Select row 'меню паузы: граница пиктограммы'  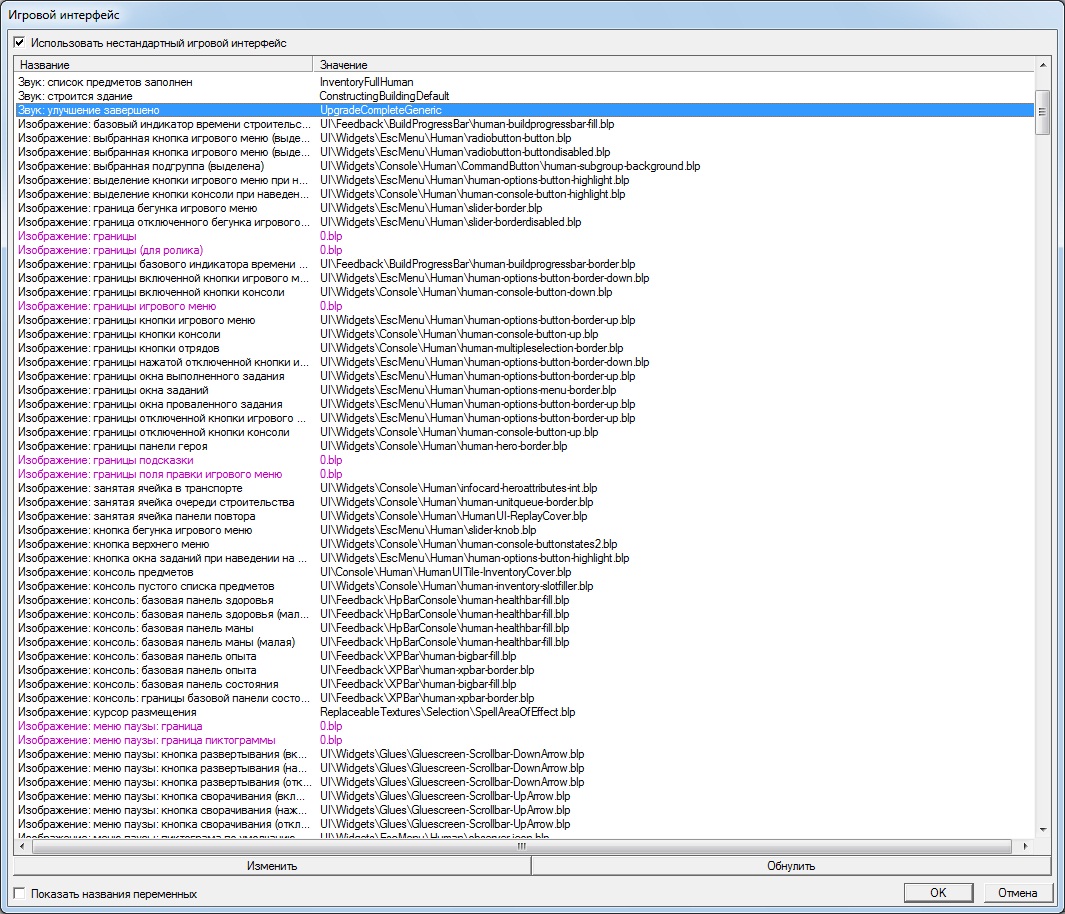pos(524,740)
